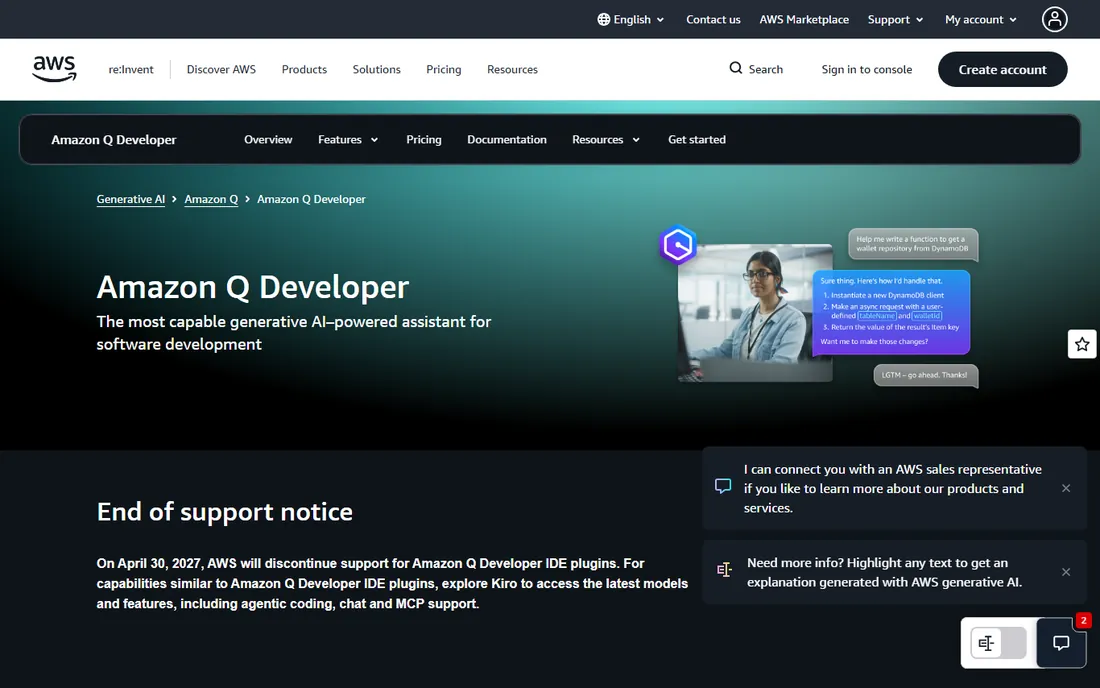Open the English language dropdown
The image size is (1100, 688).
(631, 19)
